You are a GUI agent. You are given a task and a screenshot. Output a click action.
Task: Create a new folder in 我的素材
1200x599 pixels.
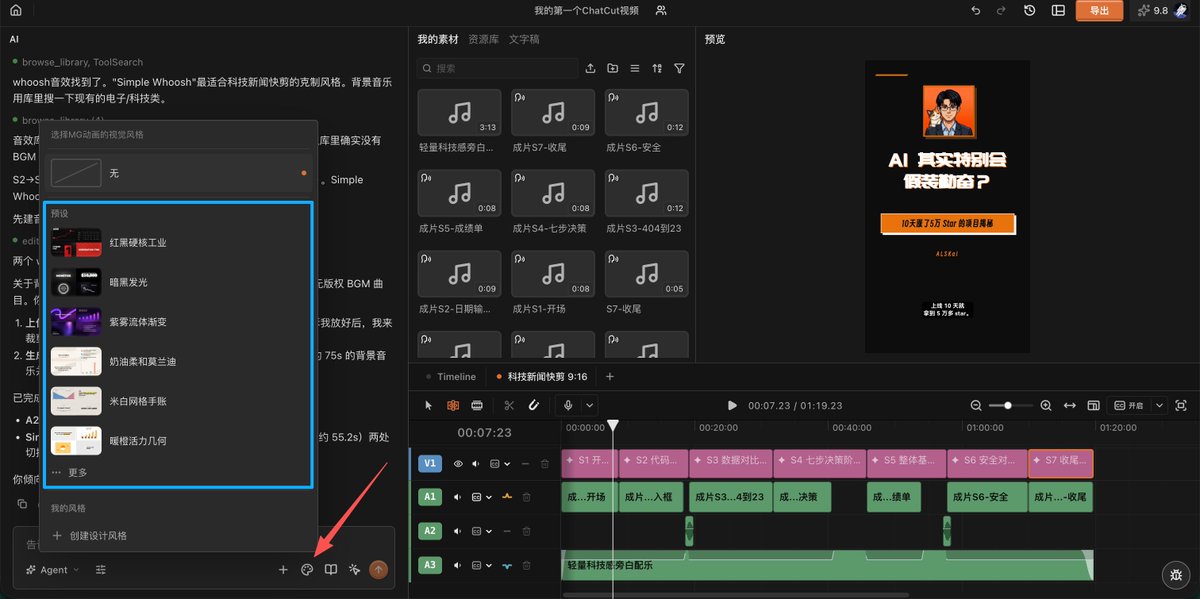click(x=612, y=68)
